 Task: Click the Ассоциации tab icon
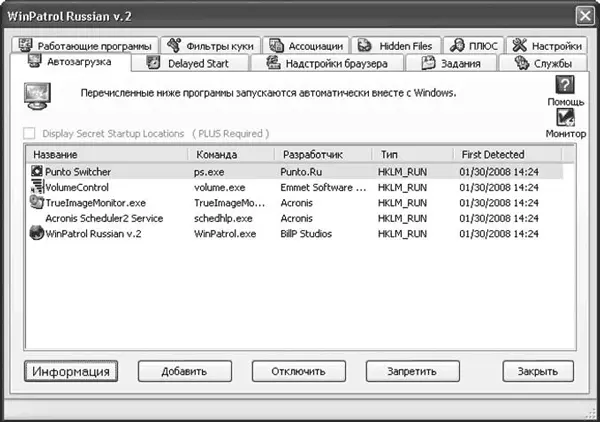pos(276,45)
